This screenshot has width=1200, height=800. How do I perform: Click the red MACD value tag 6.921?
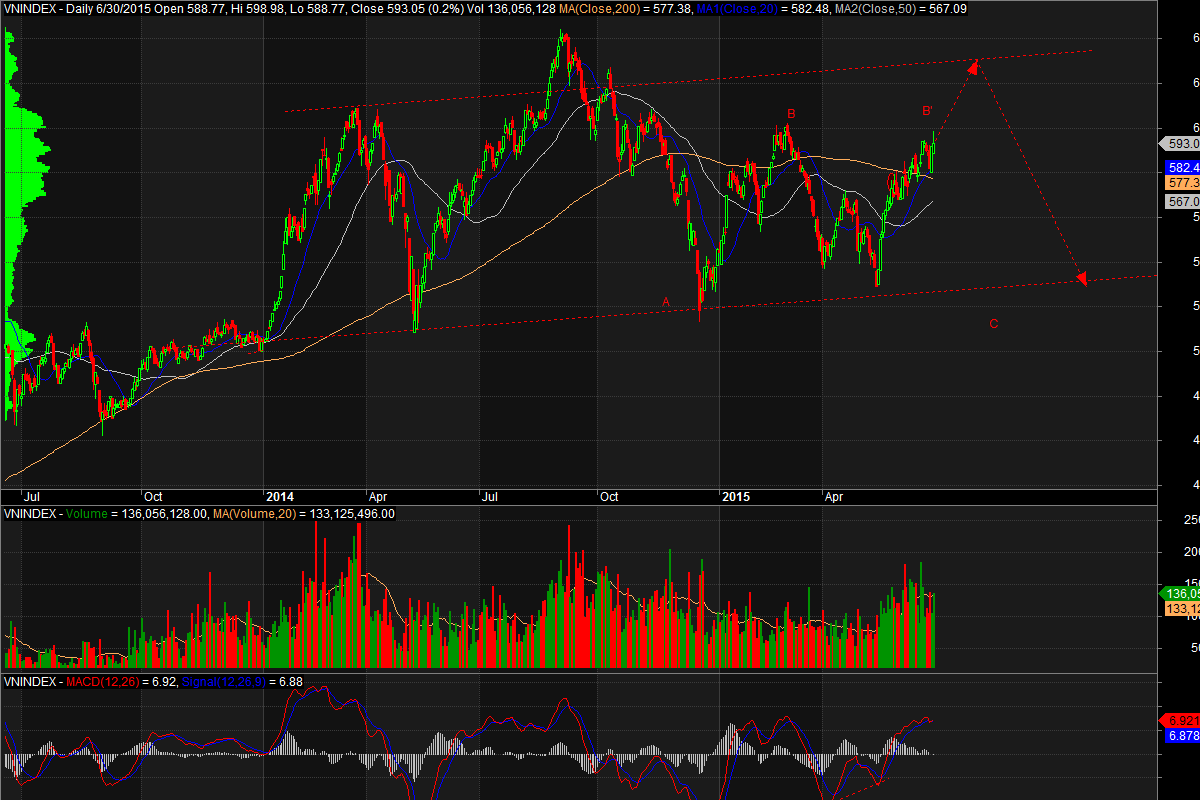coord(1180,721)
